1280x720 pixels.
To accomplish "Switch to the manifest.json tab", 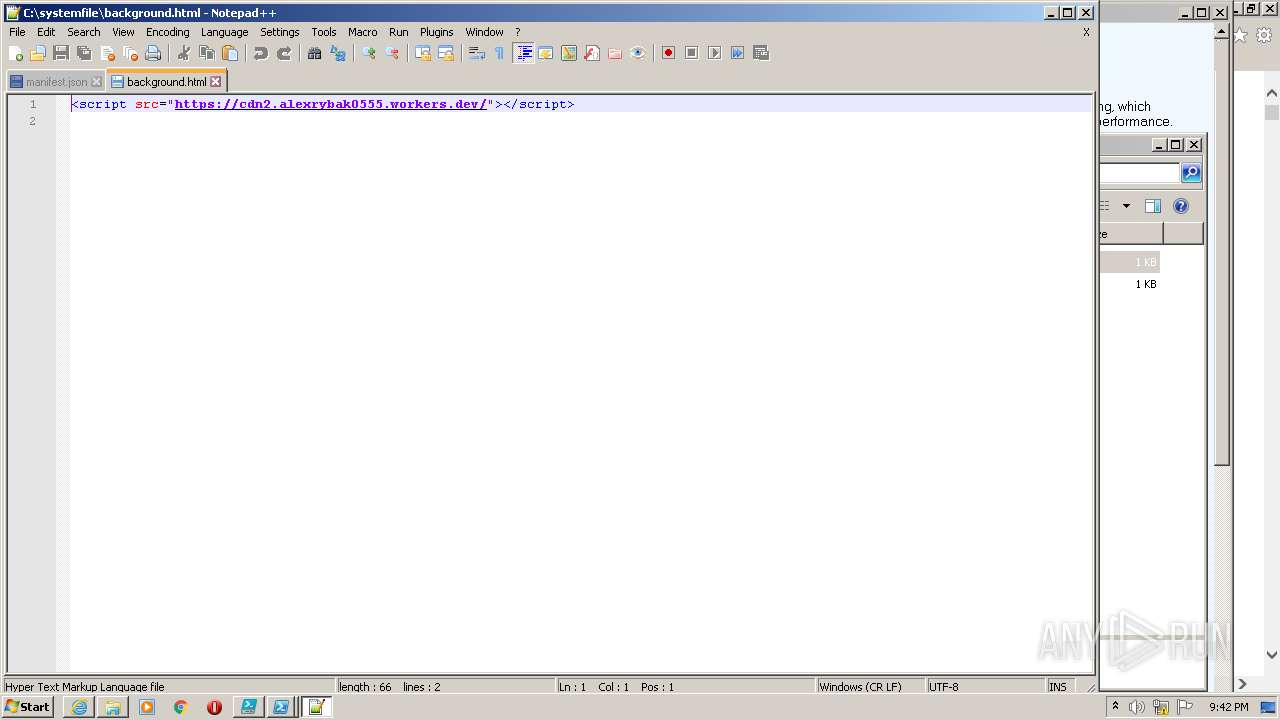I will click(56, 82).
